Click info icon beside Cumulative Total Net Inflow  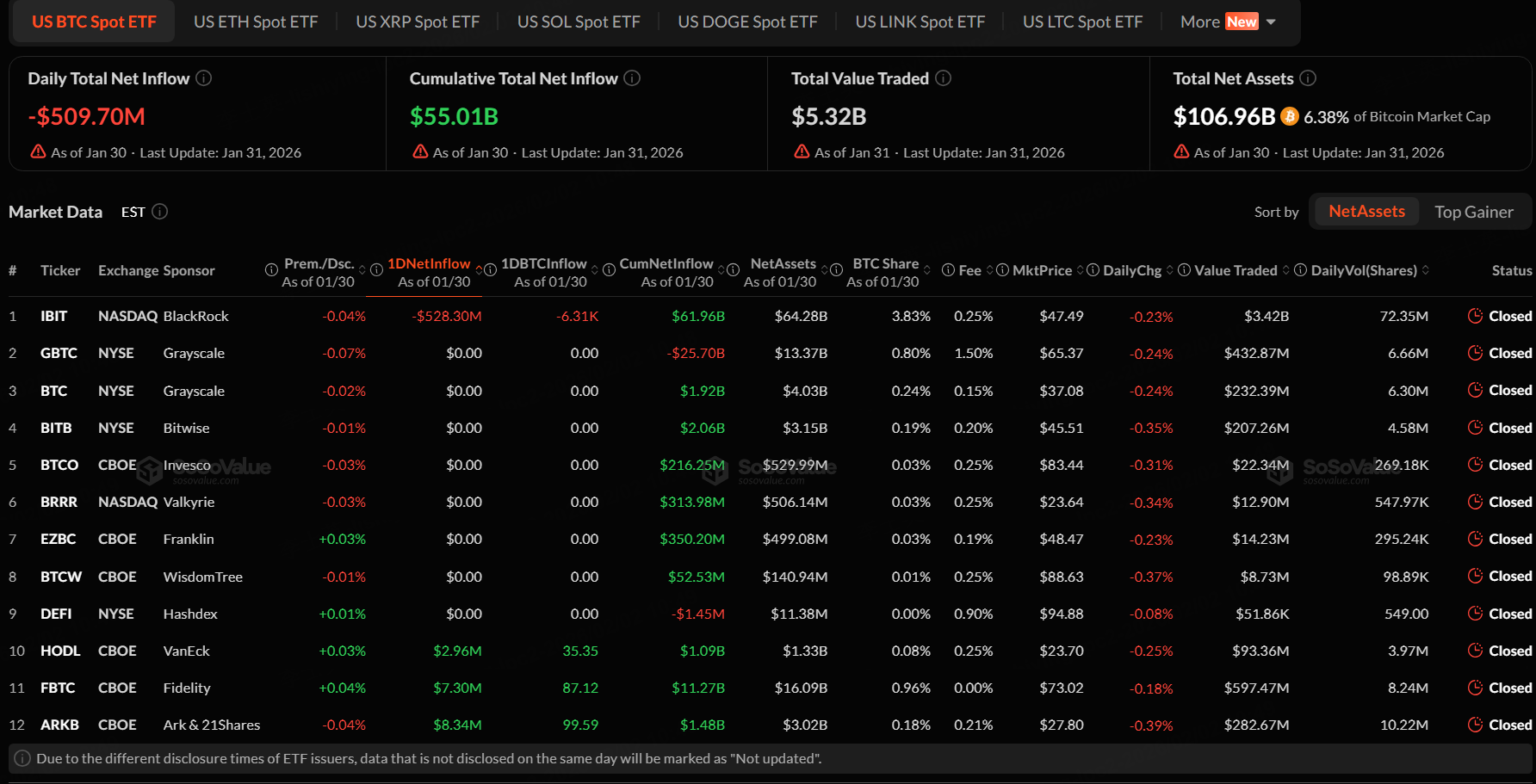click(632, 78)
